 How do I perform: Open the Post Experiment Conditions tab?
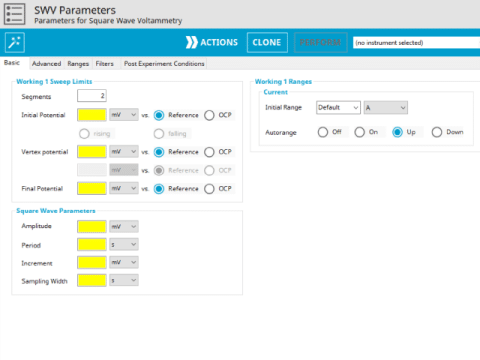pyautogui.click(x=164, y=63)
